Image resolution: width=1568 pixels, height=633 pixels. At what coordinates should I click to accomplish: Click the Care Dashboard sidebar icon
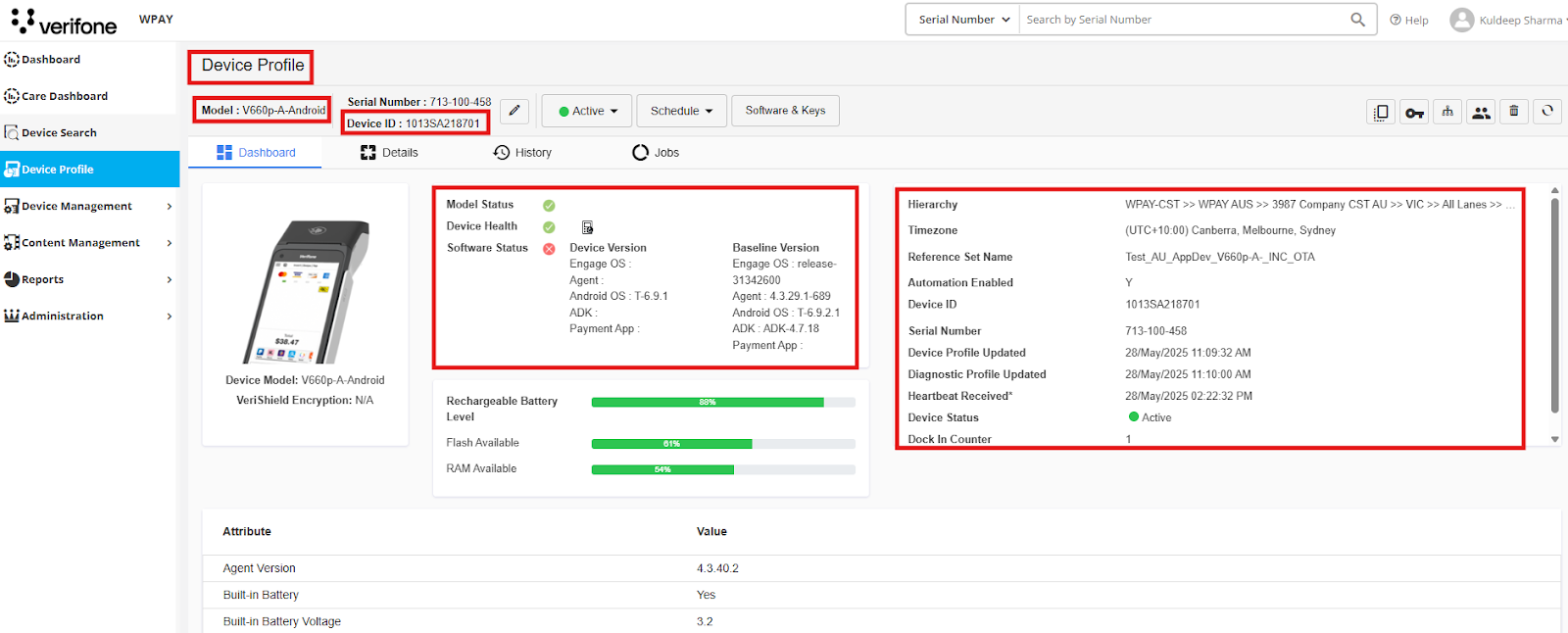[x=11, y=96]
